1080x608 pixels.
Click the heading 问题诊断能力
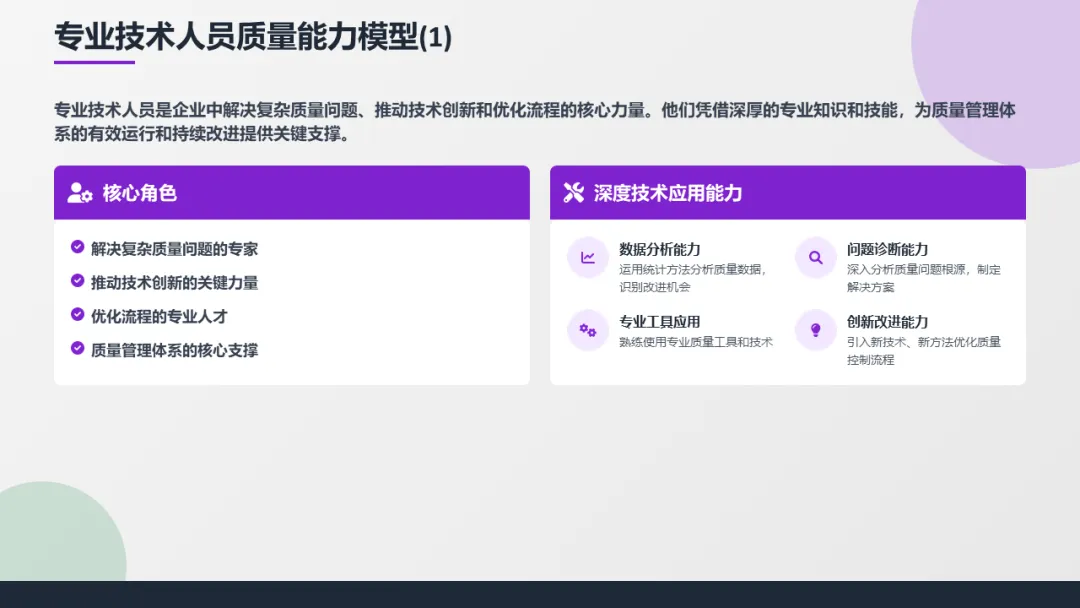(887, 249)
